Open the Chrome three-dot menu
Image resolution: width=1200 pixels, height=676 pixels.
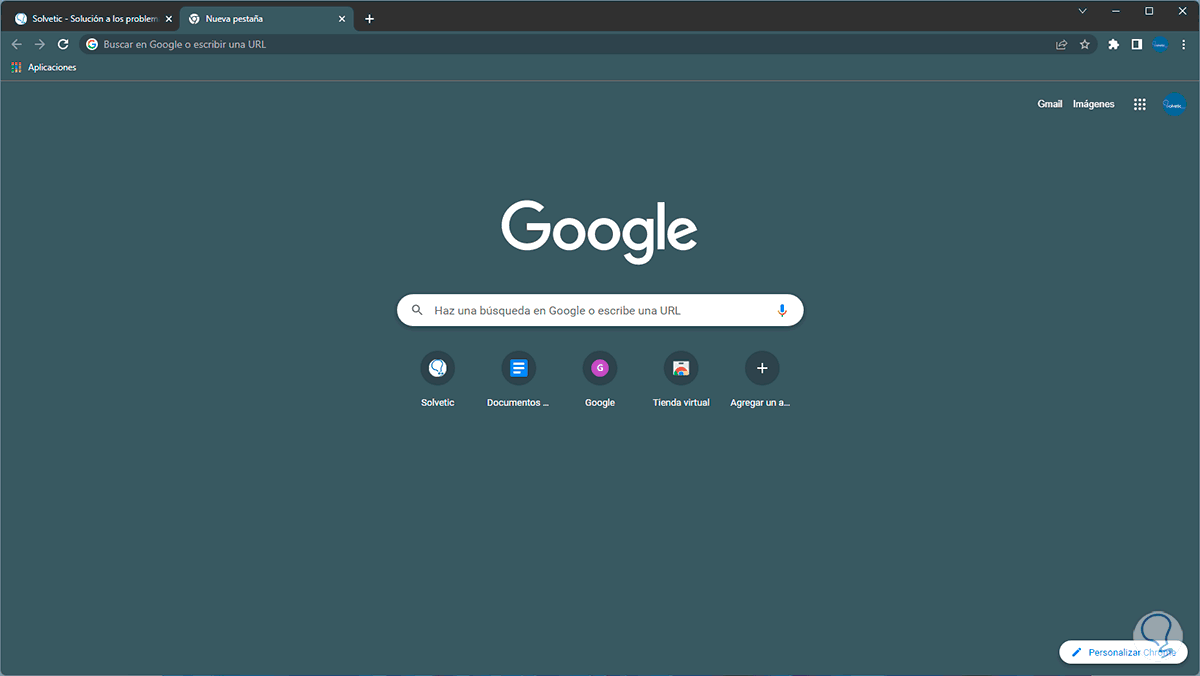click(x=1184, y=44)
